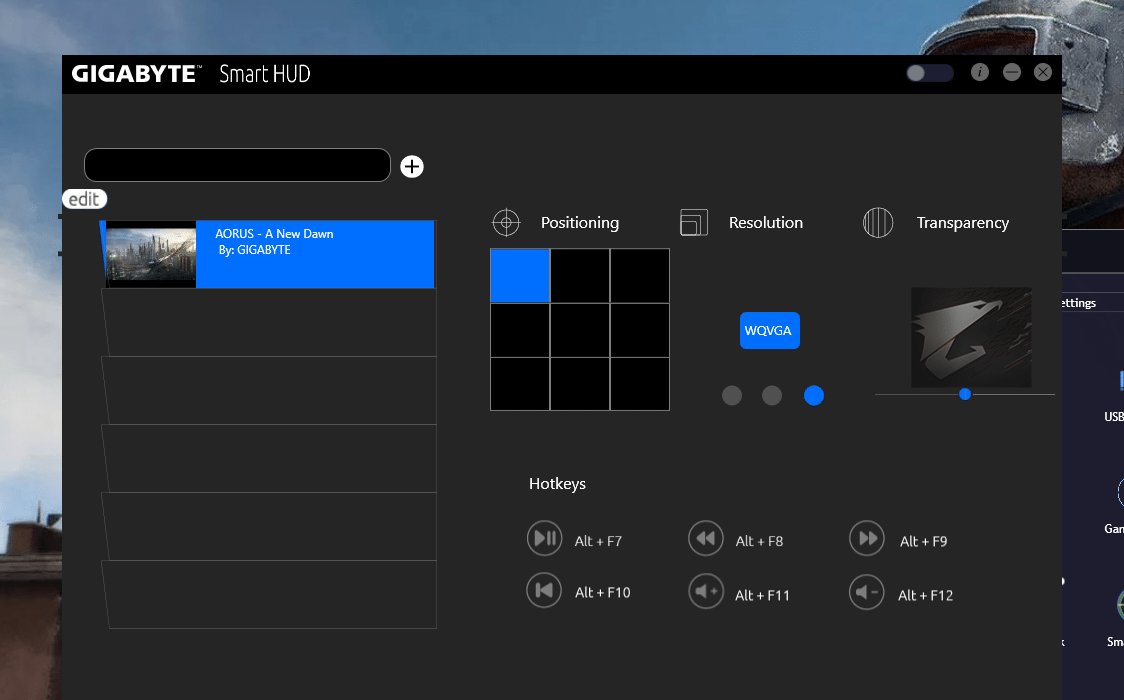
Task: Click the Transparency striped-circle icon
Action: (878, 223)
